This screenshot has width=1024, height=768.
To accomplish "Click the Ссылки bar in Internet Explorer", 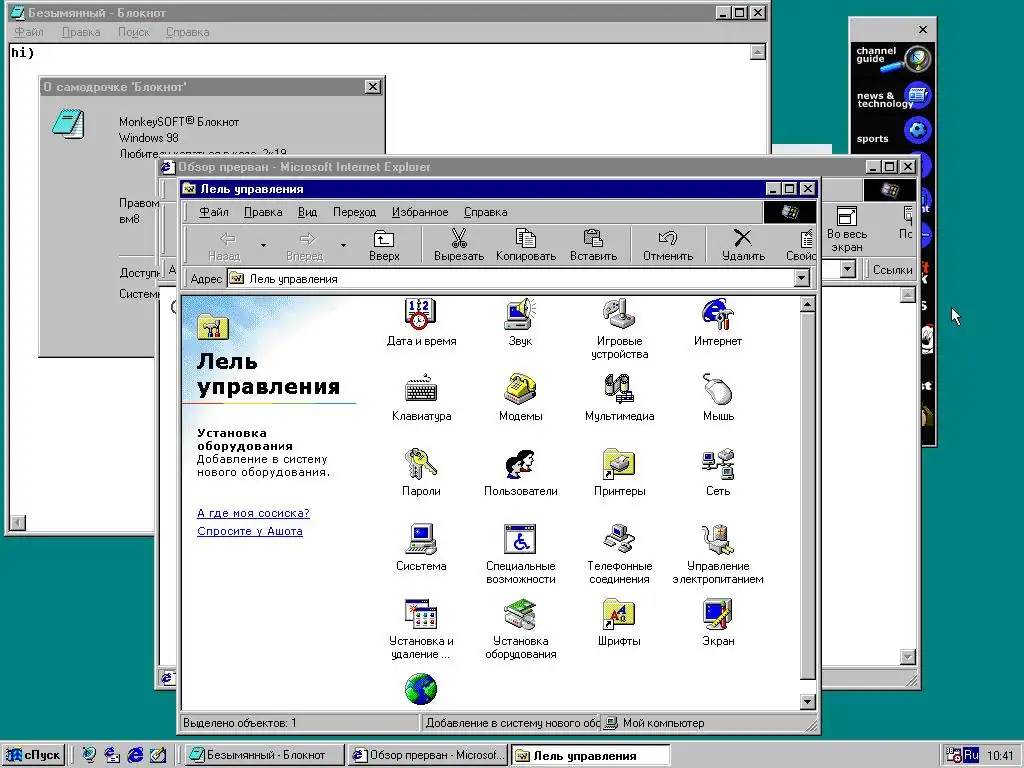I will (892, 270).
